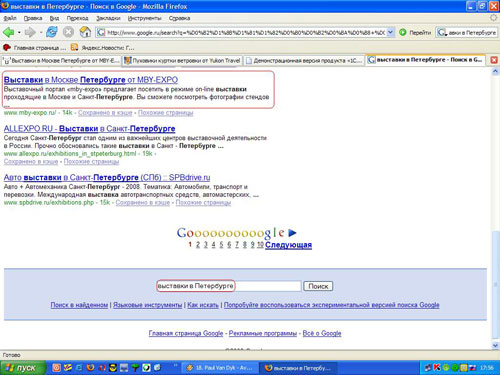The image size is (500, 375).
Task: Go to results page 5
Action: [x=221, y=245]
